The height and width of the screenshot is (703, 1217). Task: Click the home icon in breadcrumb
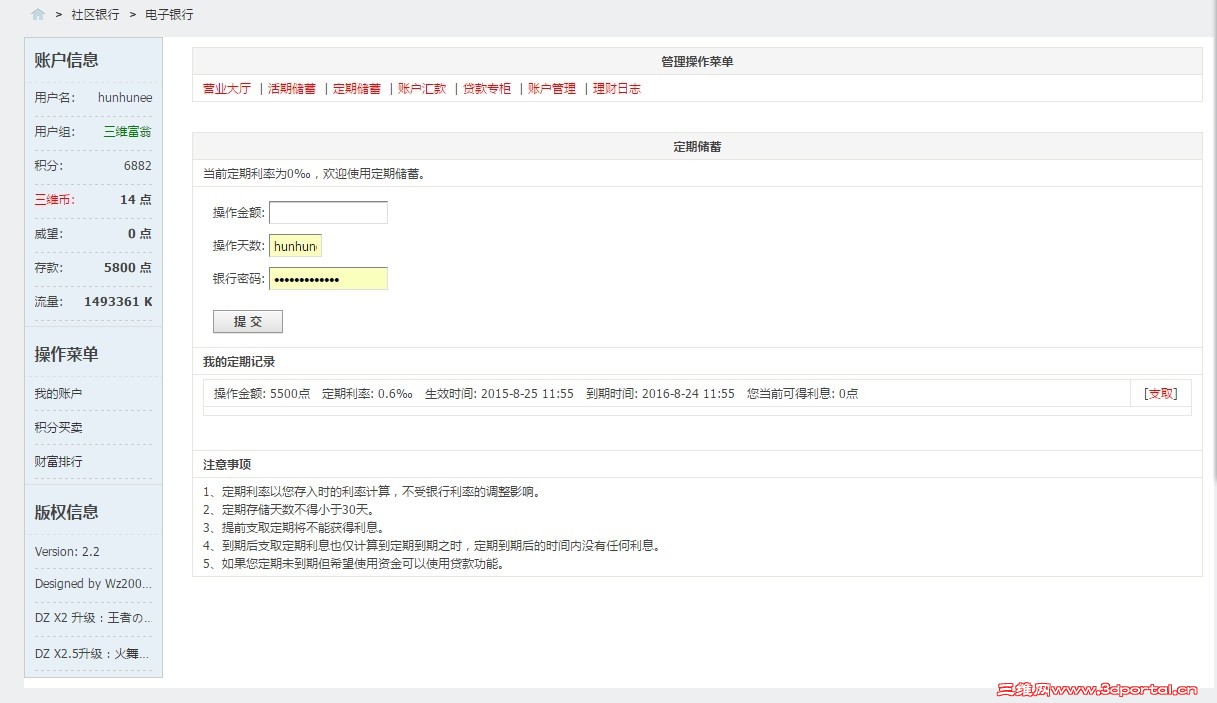pyautogui.click(x=38, y=14)
